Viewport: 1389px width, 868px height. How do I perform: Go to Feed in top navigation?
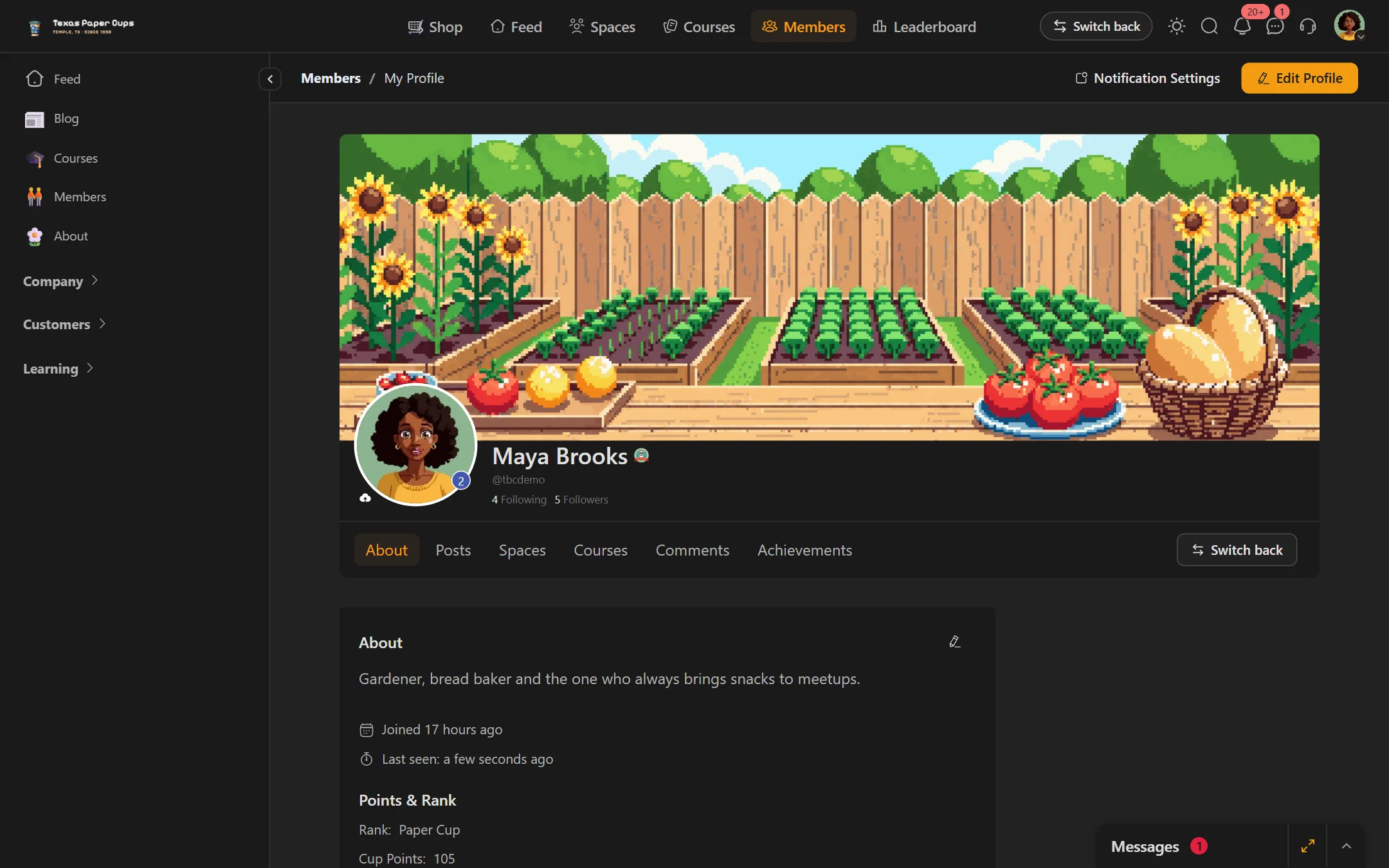point(516,26)
